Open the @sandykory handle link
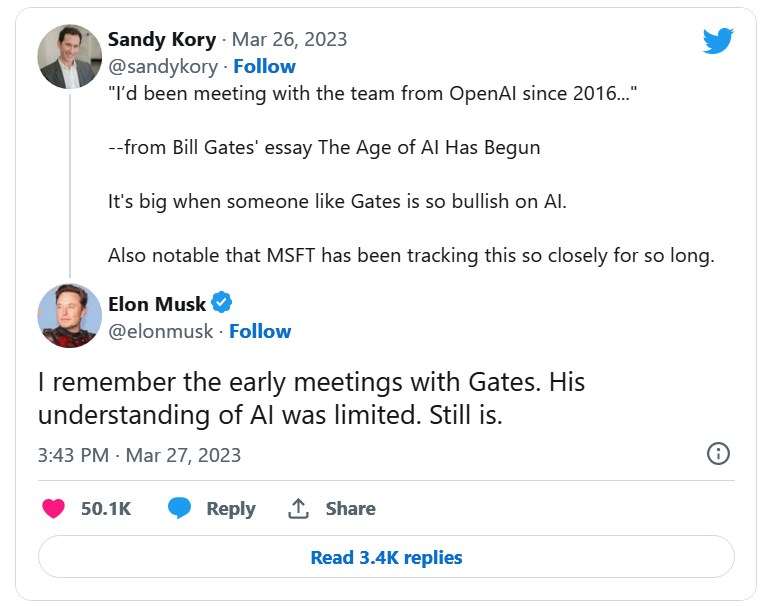 click(162, 66)
